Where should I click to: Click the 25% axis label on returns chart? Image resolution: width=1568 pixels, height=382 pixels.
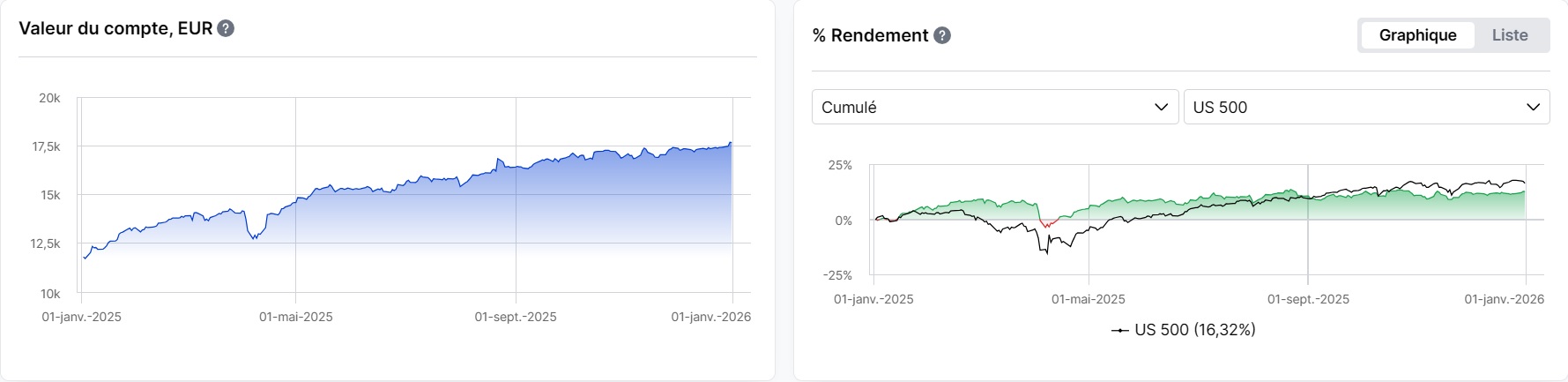click(840, 165)
